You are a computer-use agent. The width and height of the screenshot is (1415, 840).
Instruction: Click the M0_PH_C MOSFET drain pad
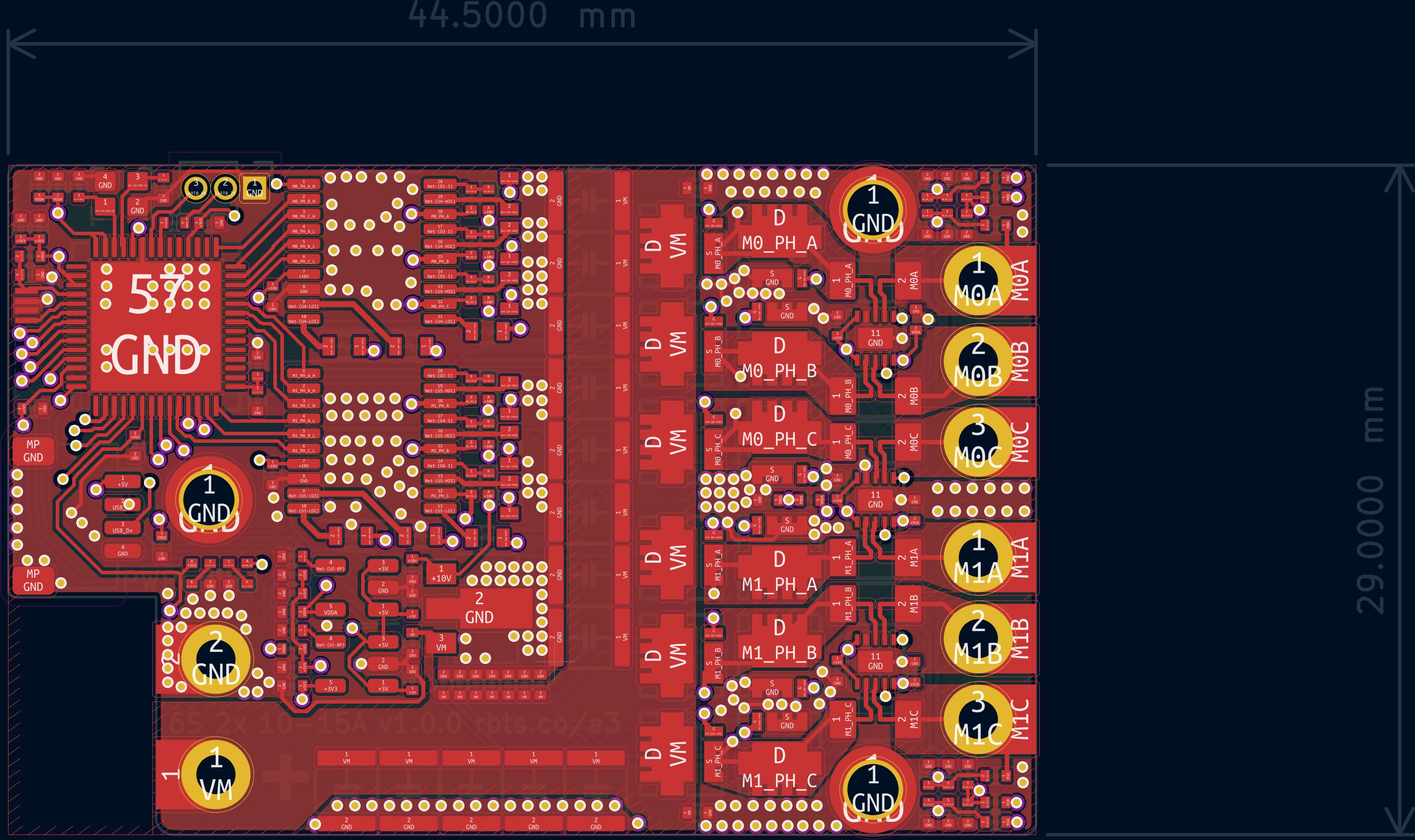click(x=779, y=427)
